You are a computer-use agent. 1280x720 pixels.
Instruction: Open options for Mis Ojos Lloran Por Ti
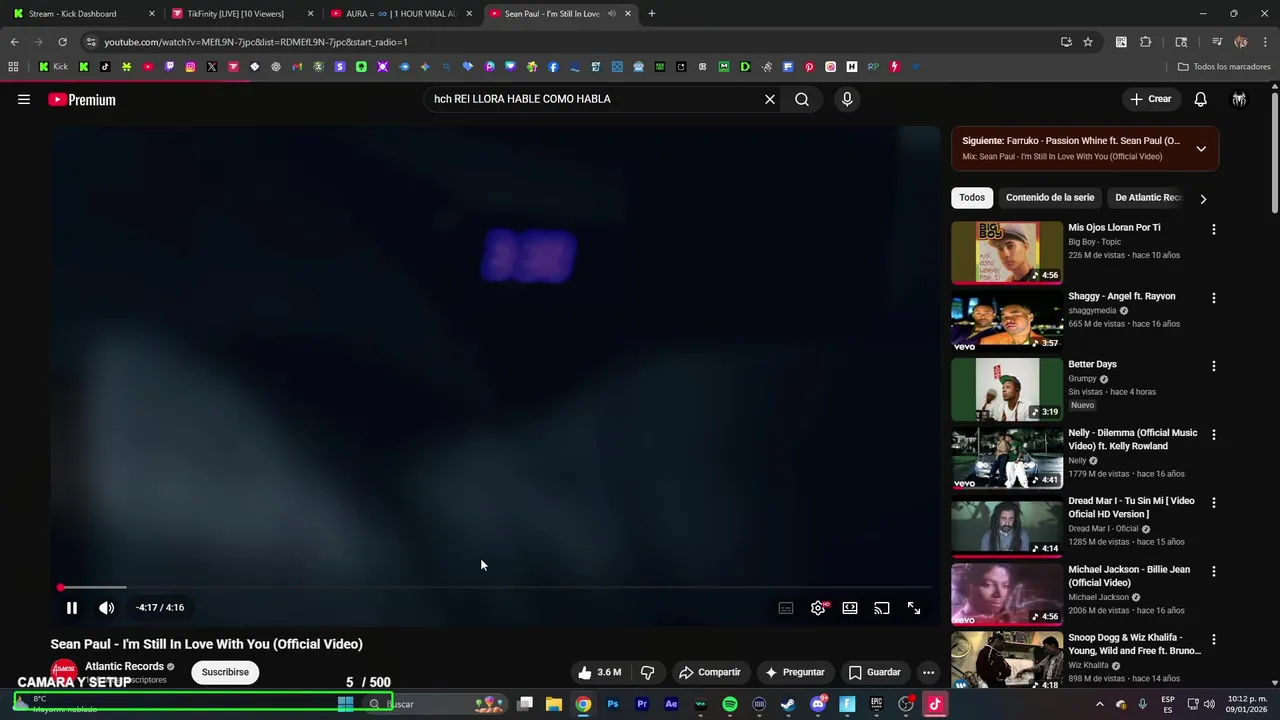click(x=1214, y=230)
